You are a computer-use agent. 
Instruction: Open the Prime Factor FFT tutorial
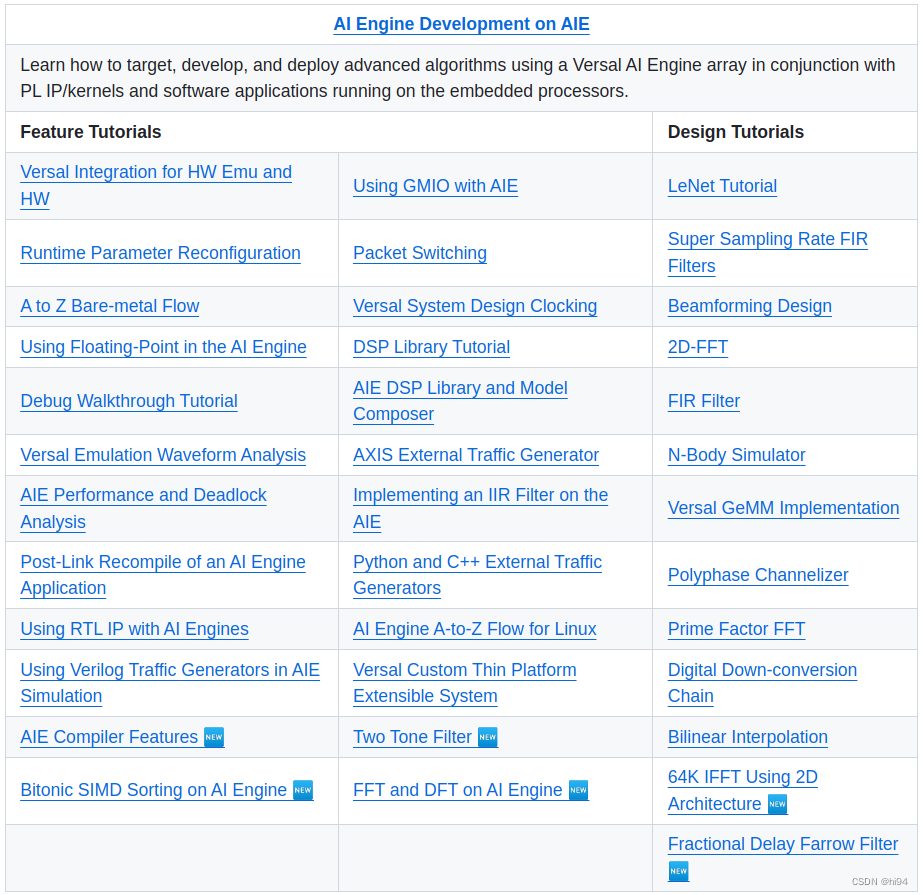point(736,629)
